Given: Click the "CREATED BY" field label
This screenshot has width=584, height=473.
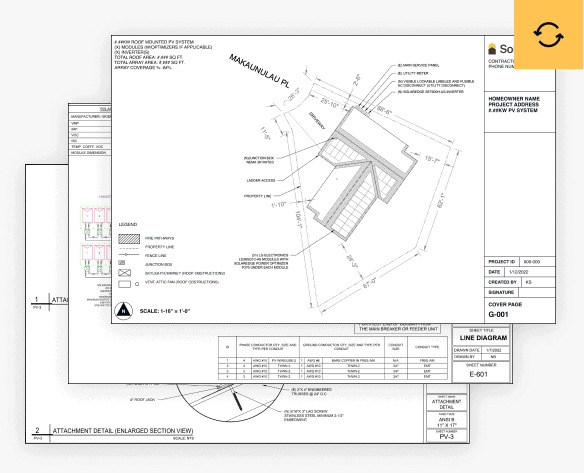Looking at the screenshot, I should click(x=502, y=282).
